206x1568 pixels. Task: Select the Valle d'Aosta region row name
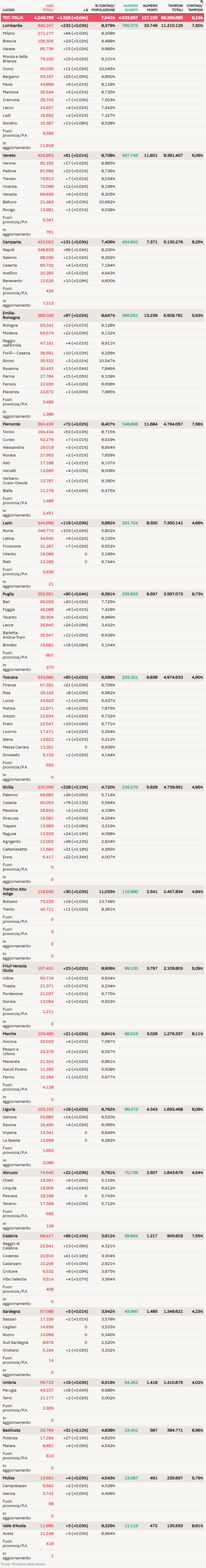pyautogui.click(x=13, y=1526)
